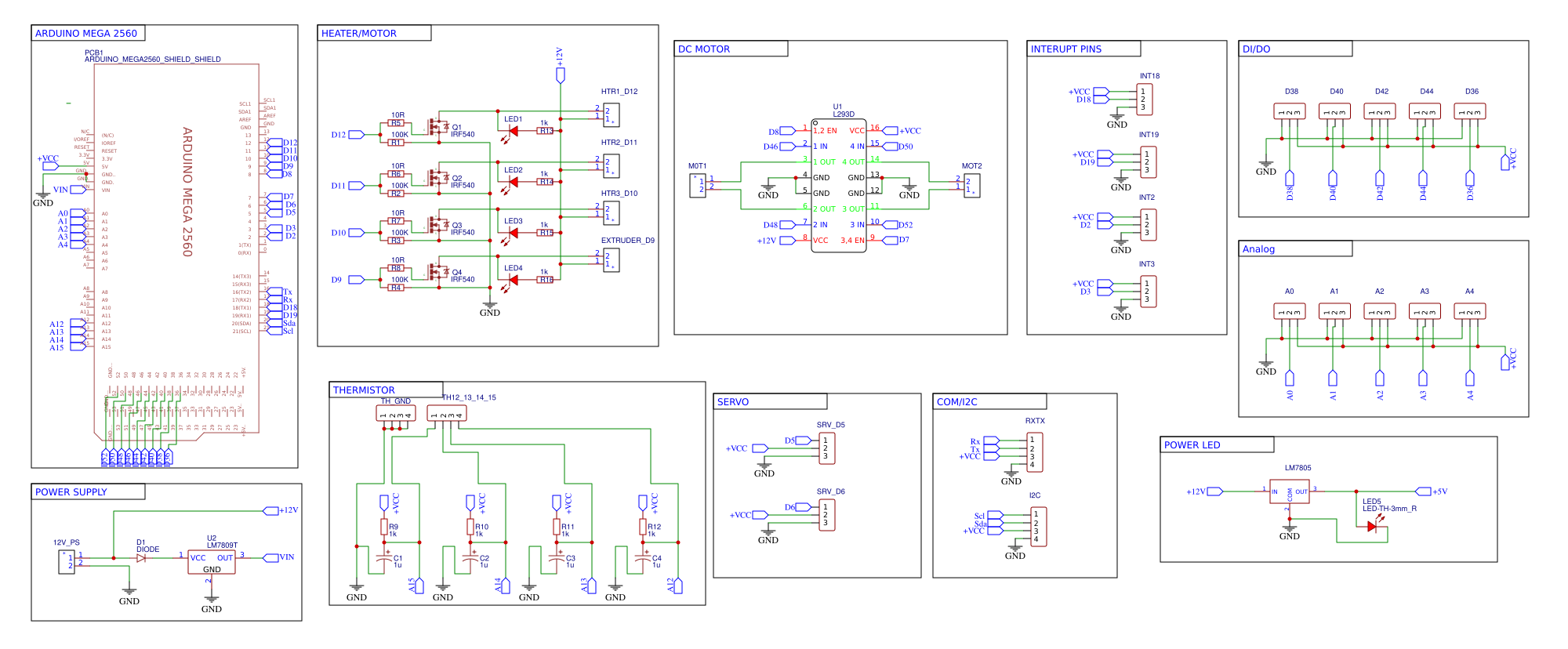Viewport: 1568px width, 649px height.
Task: Select the C1 1u capacitor symbol
Action: point(384,558)
